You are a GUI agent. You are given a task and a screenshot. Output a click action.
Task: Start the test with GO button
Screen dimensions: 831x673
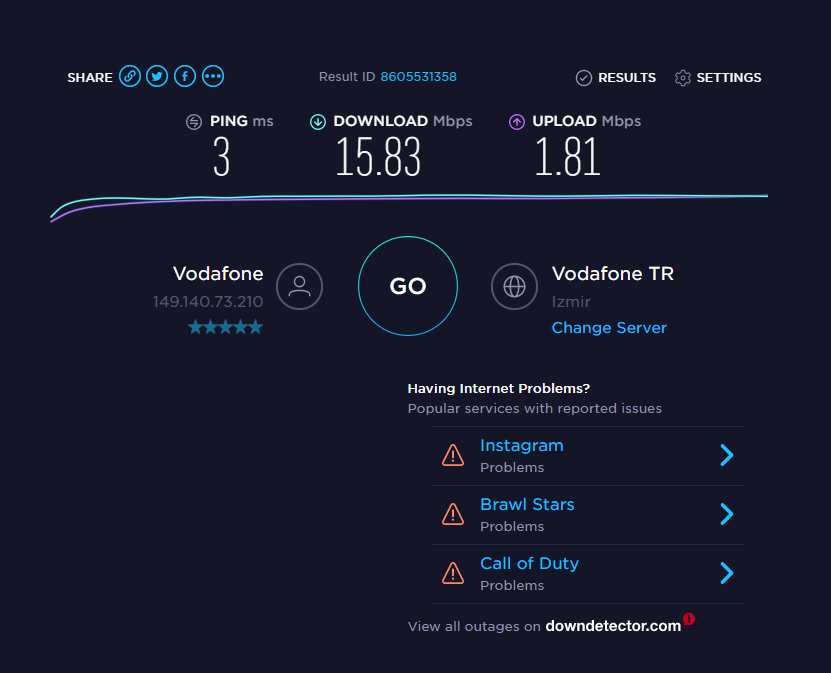[x=408, y=286]
